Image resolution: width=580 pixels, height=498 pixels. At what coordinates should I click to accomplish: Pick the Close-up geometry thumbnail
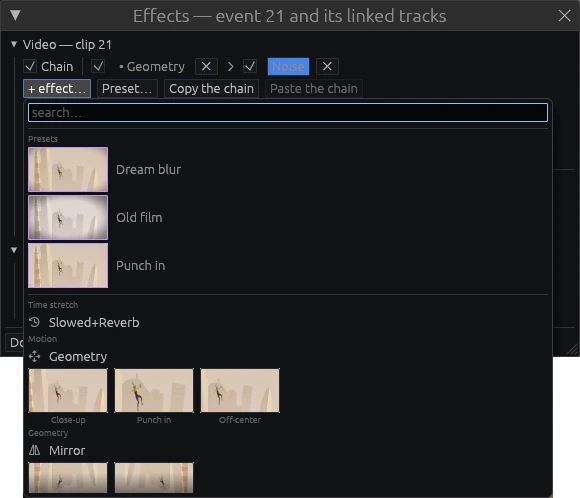tap(68, 390)
